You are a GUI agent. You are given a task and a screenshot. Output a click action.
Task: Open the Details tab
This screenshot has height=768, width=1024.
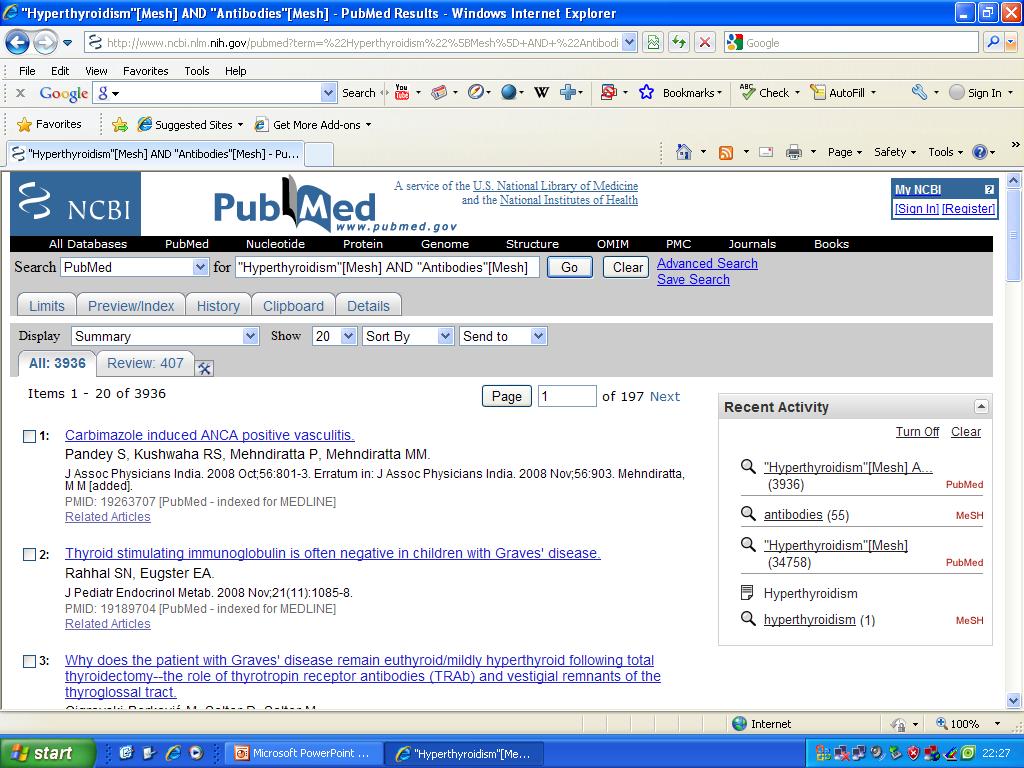[368, 306]
